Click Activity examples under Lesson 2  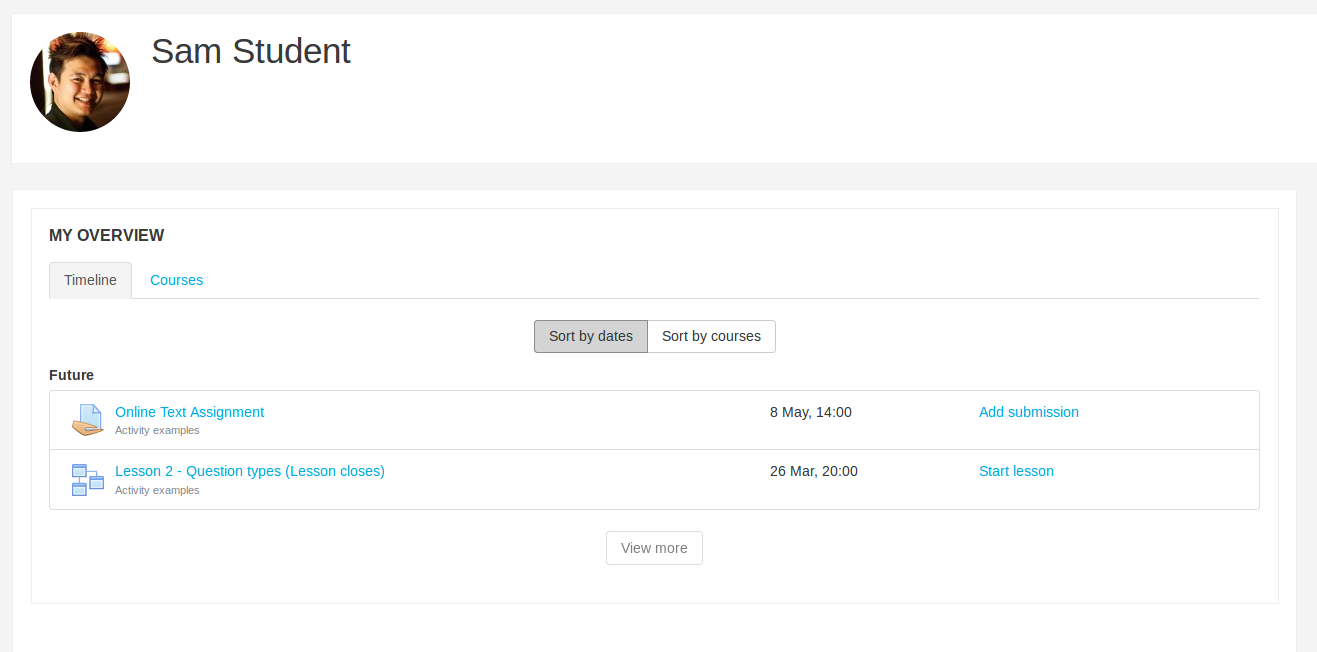pos(157,491)
